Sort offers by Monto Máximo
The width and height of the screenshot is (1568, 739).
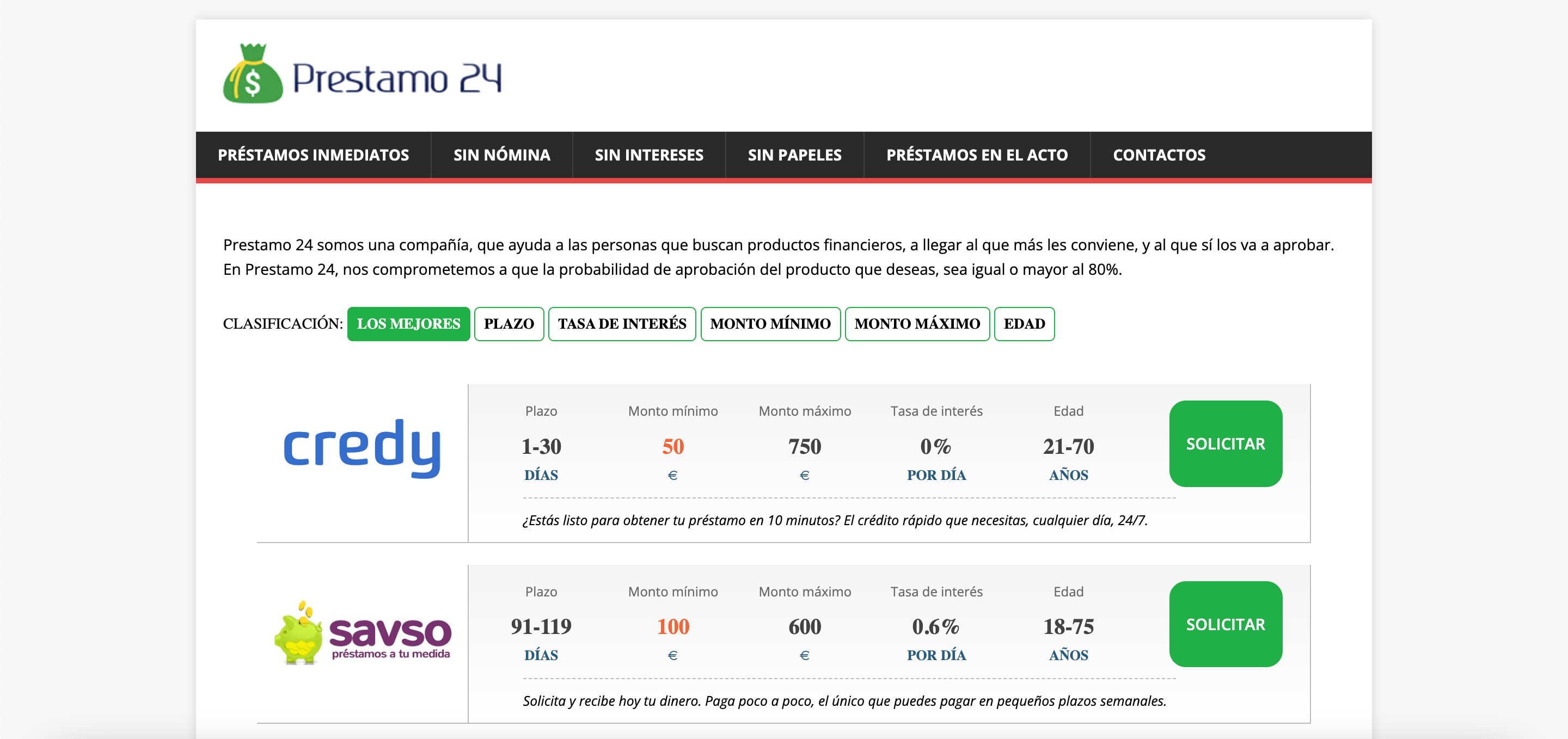pyautogui.click(x=917, y=324)
